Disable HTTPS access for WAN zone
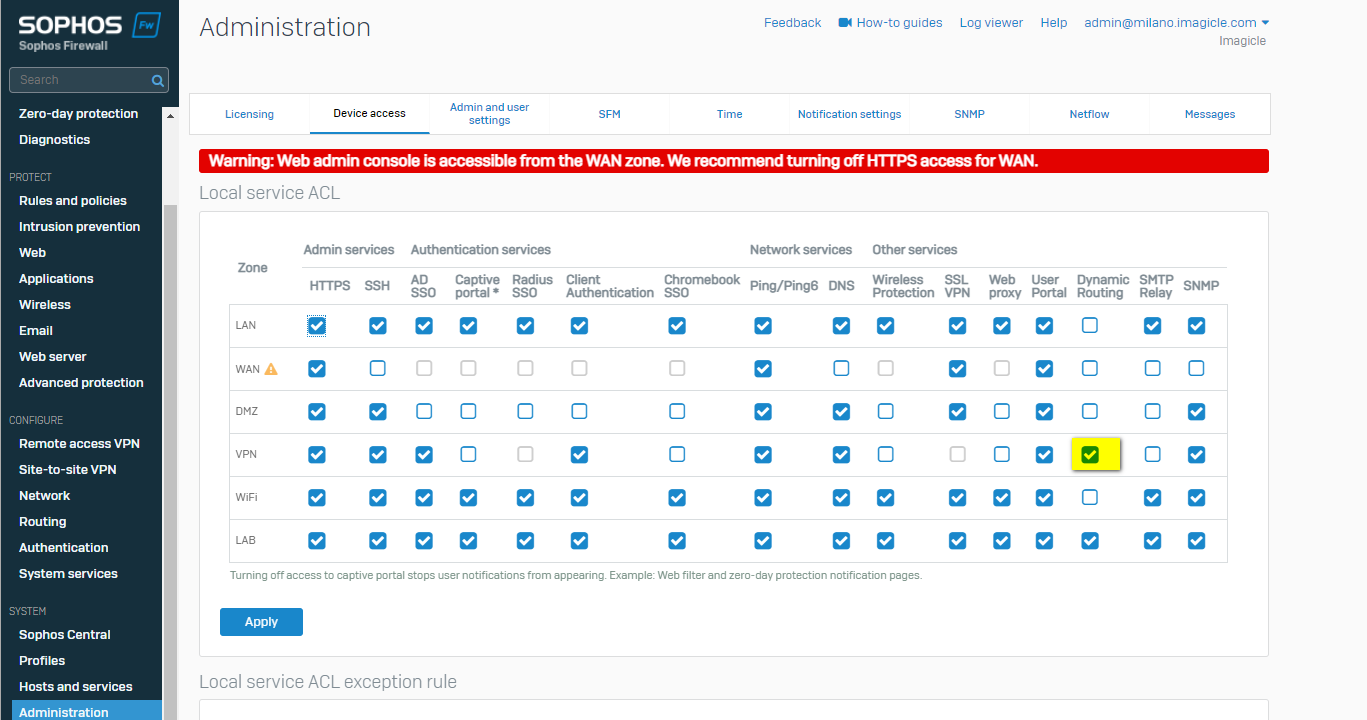The image size is (1367, 720). [x=317, y=369]
